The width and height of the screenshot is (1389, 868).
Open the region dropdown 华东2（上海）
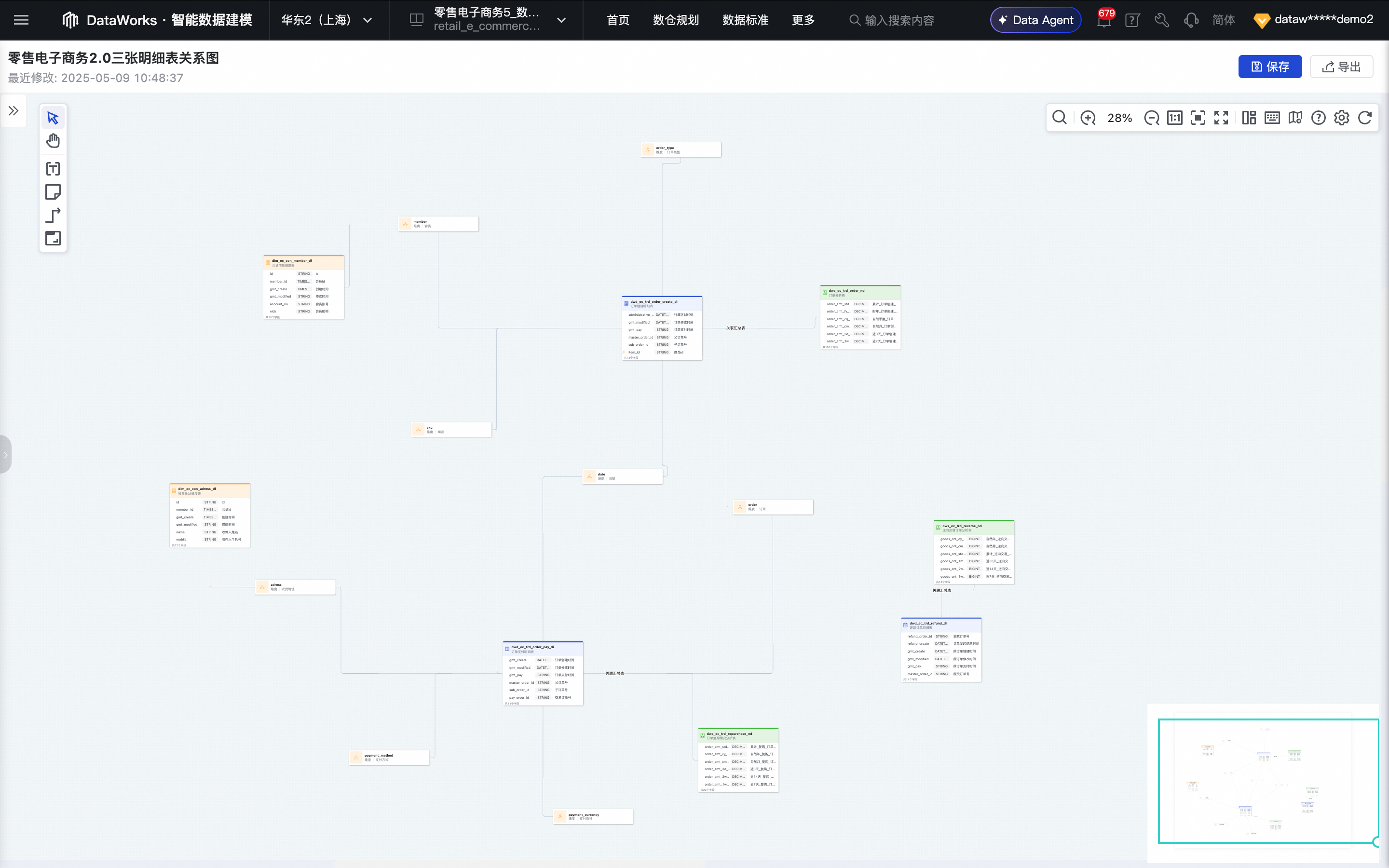(327, 20)
